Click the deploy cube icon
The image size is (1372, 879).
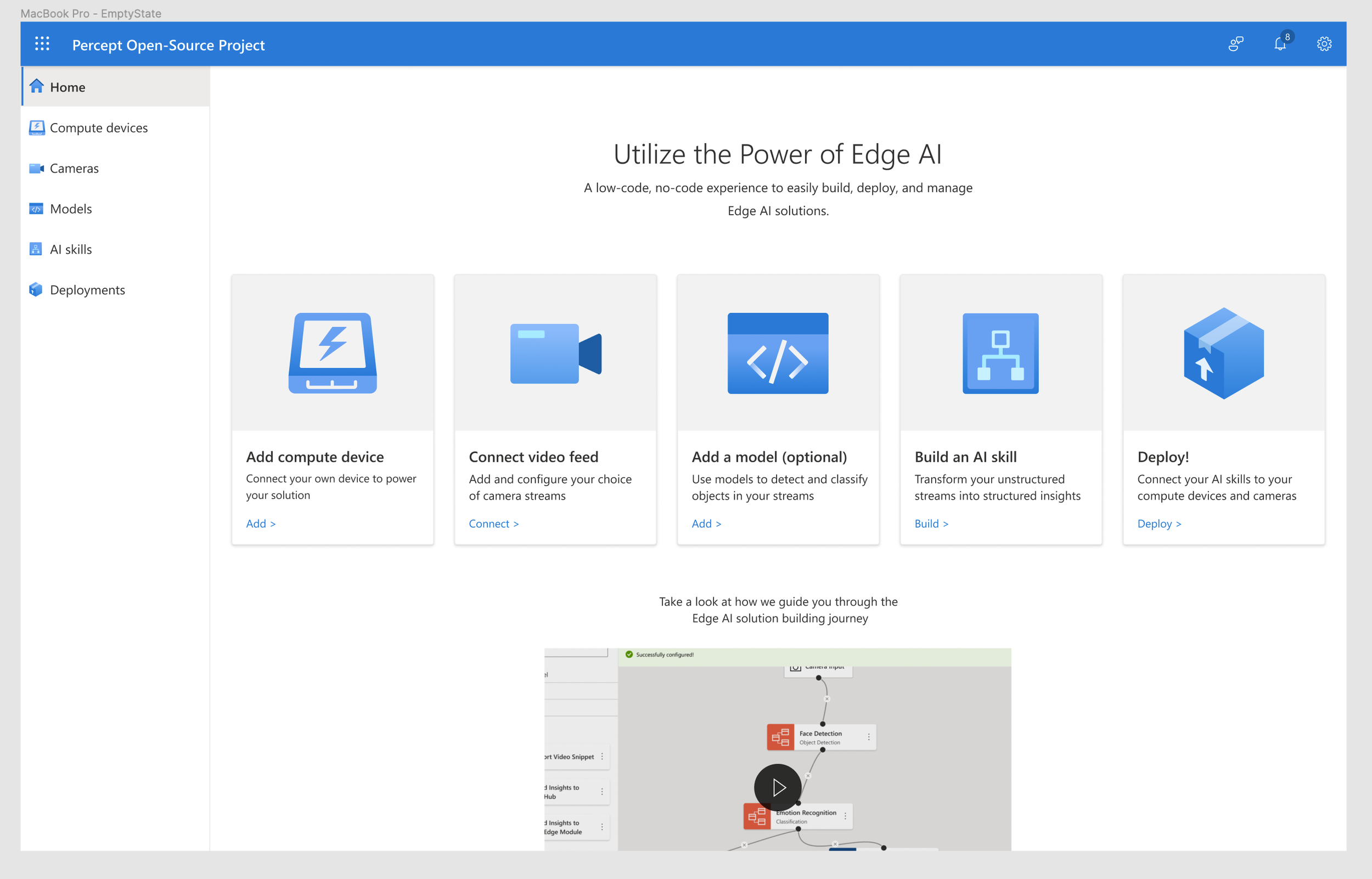click(1223, 352)
